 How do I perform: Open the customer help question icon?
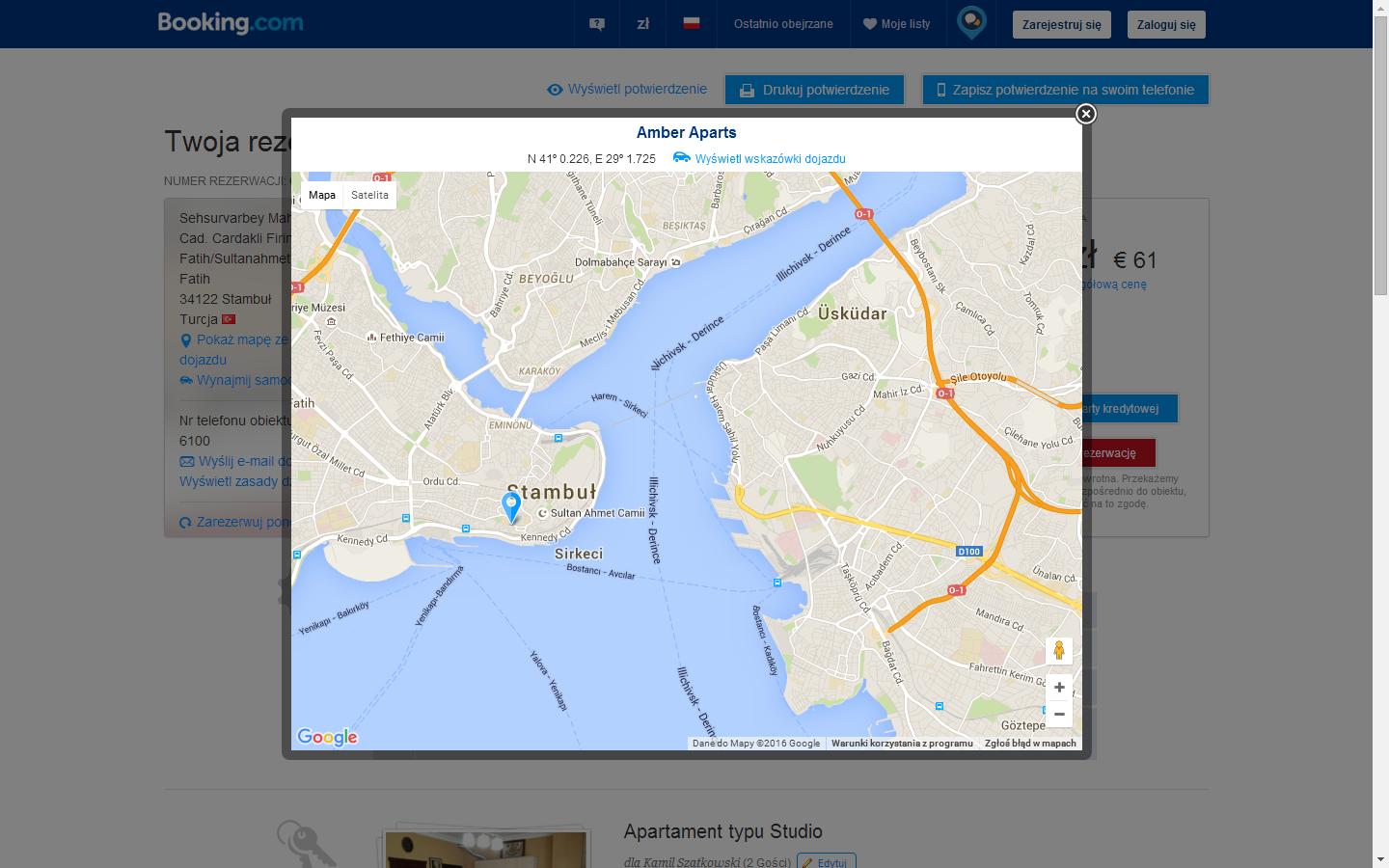point(597,24)
